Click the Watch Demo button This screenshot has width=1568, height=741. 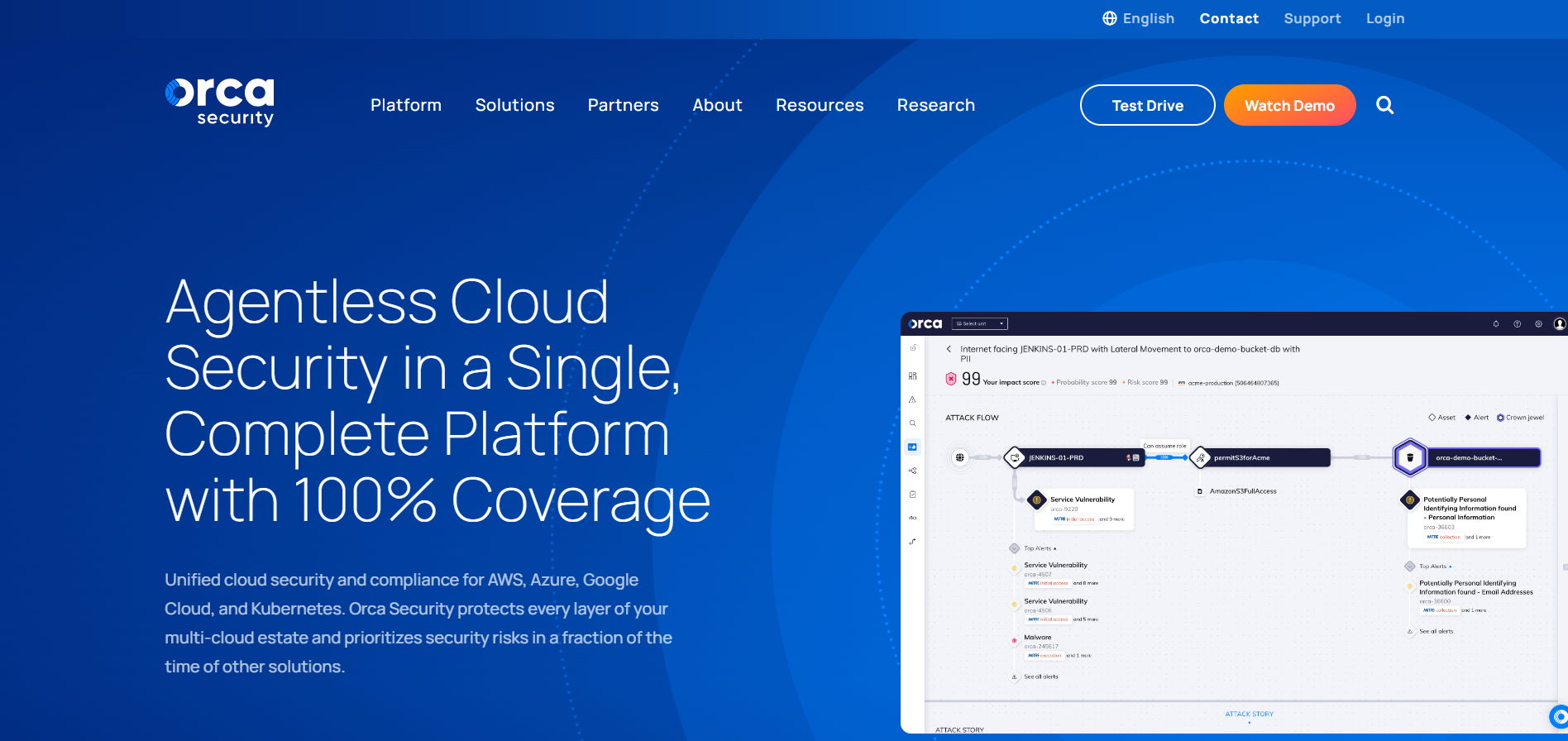tap(1289, 105)
